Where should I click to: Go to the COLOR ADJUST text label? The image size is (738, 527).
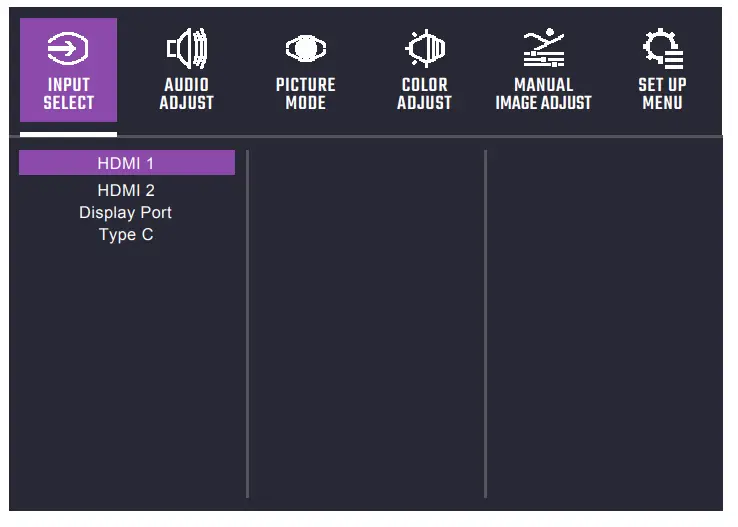pos(424,94)
